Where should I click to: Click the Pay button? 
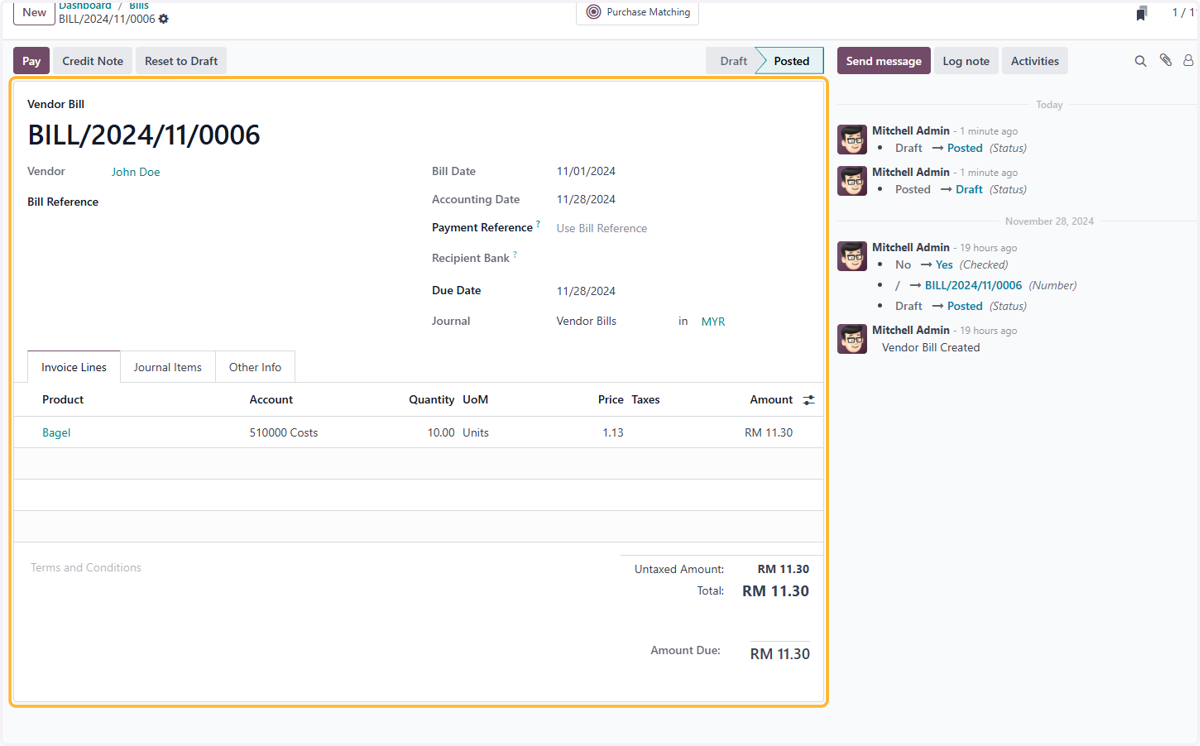[x=31, y=61]
